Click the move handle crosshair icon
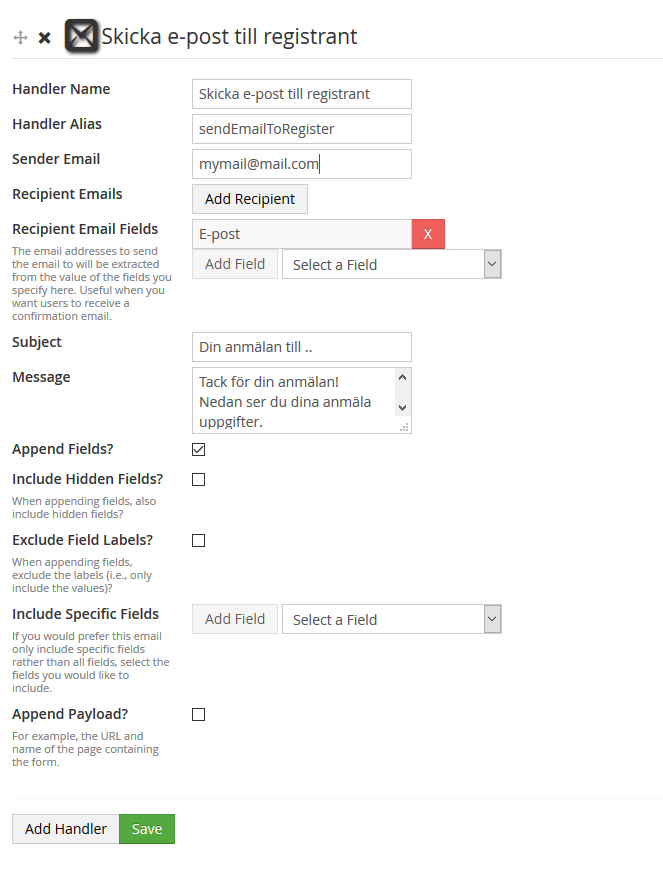 click(x=20, y=38)
